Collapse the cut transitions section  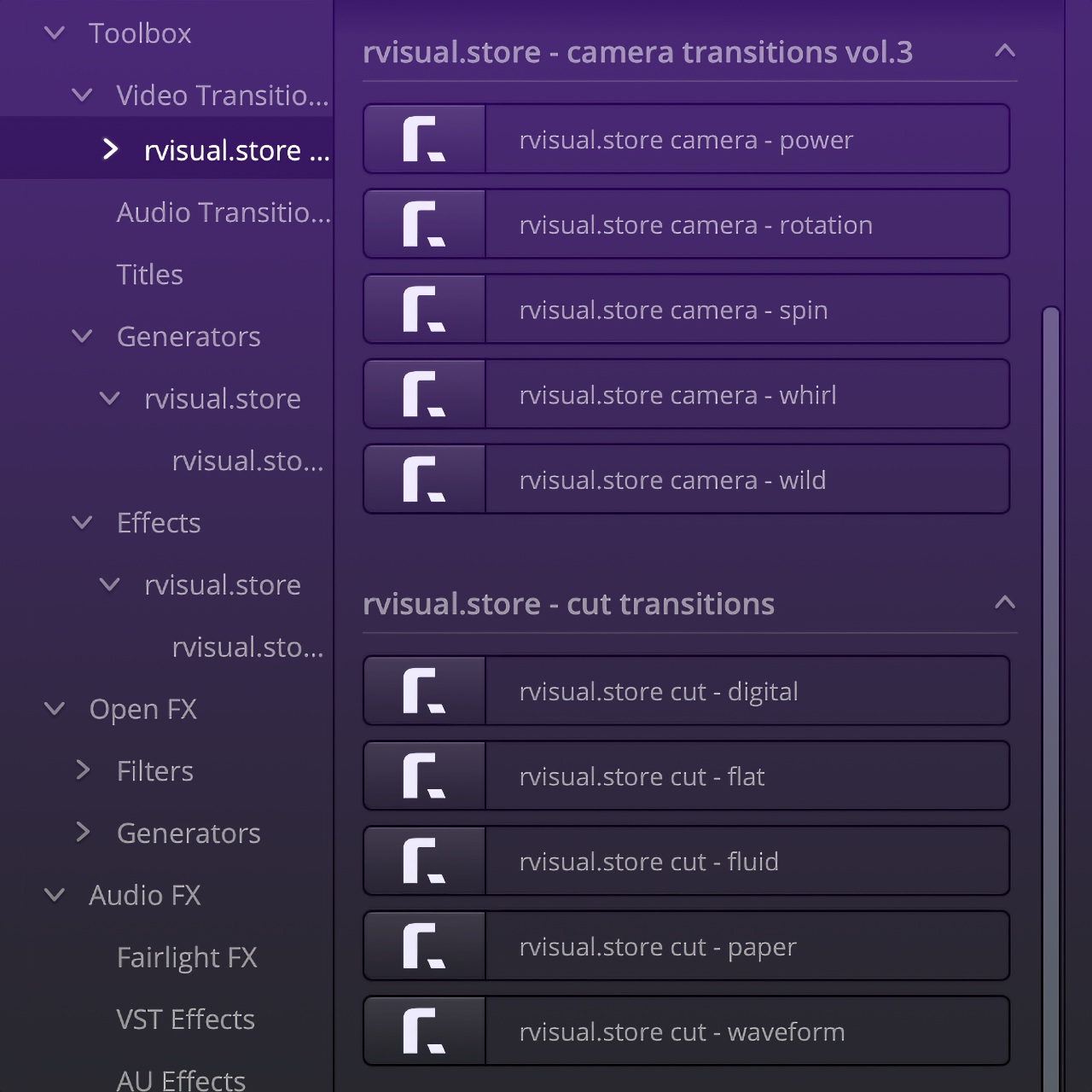click(x=1004, y=603)
